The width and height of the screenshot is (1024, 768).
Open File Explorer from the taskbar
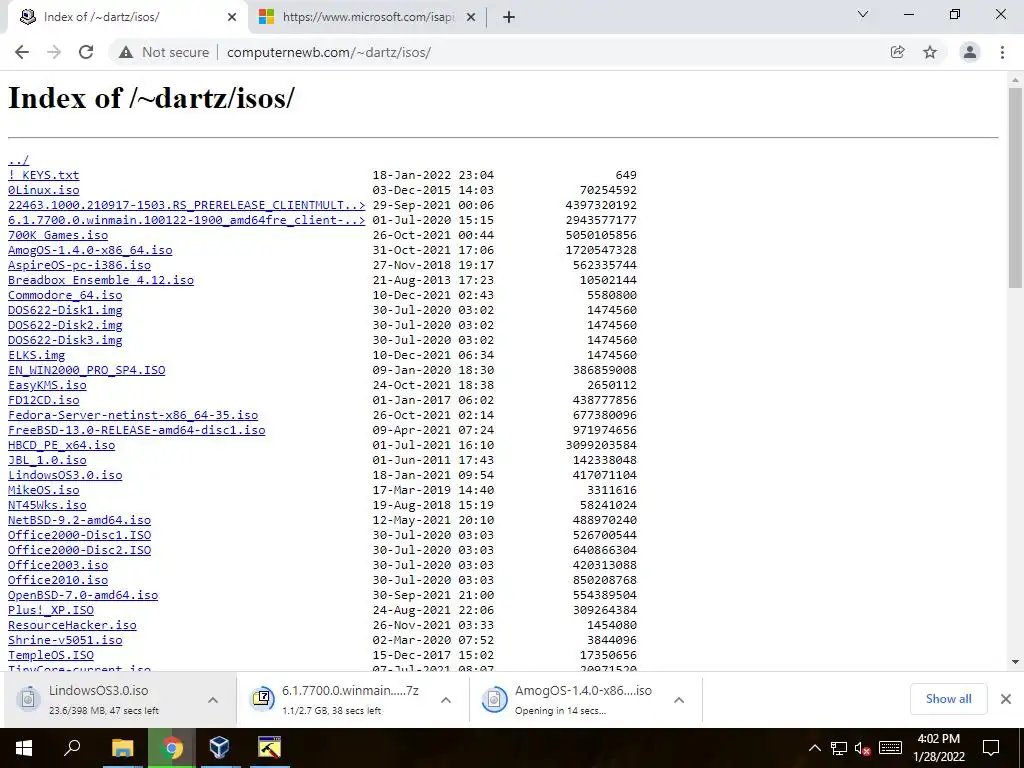122,748
